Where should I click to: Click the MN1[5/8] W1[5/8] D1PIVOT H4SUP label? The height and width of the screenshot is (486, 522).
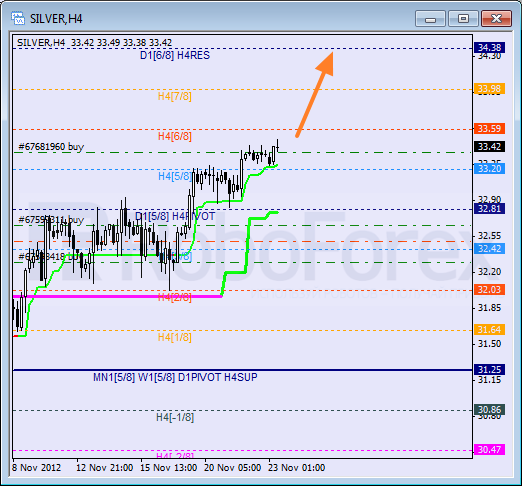point(175,377)
